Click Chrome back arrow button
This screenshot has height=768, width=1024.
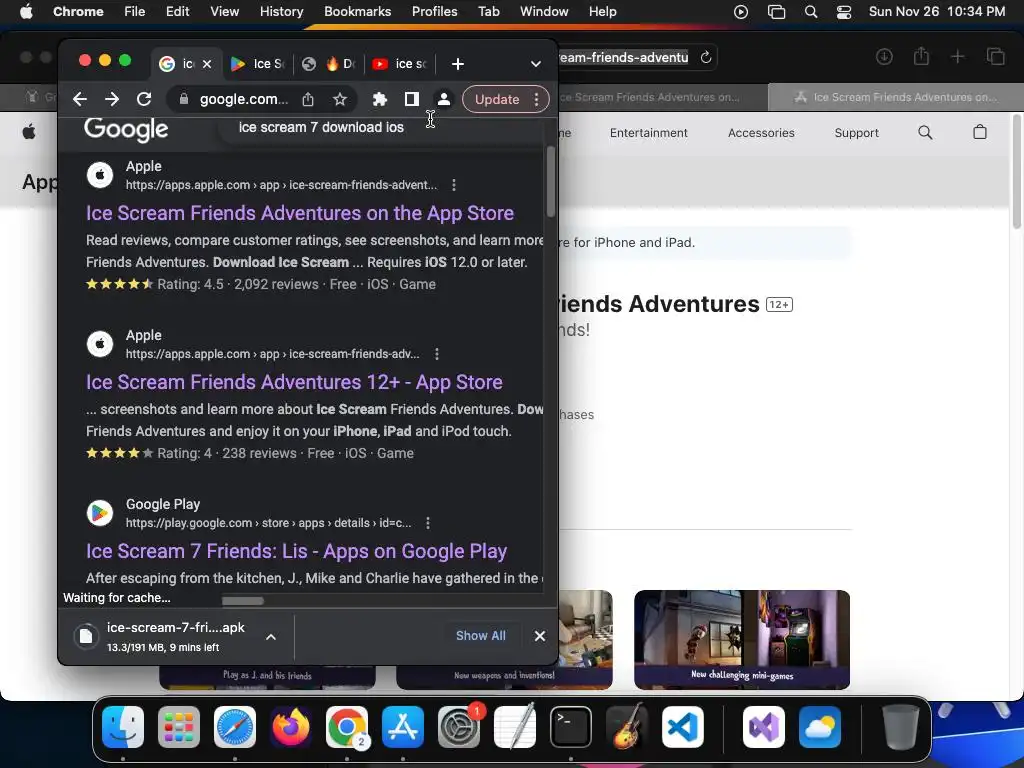(x=80, y=99)
